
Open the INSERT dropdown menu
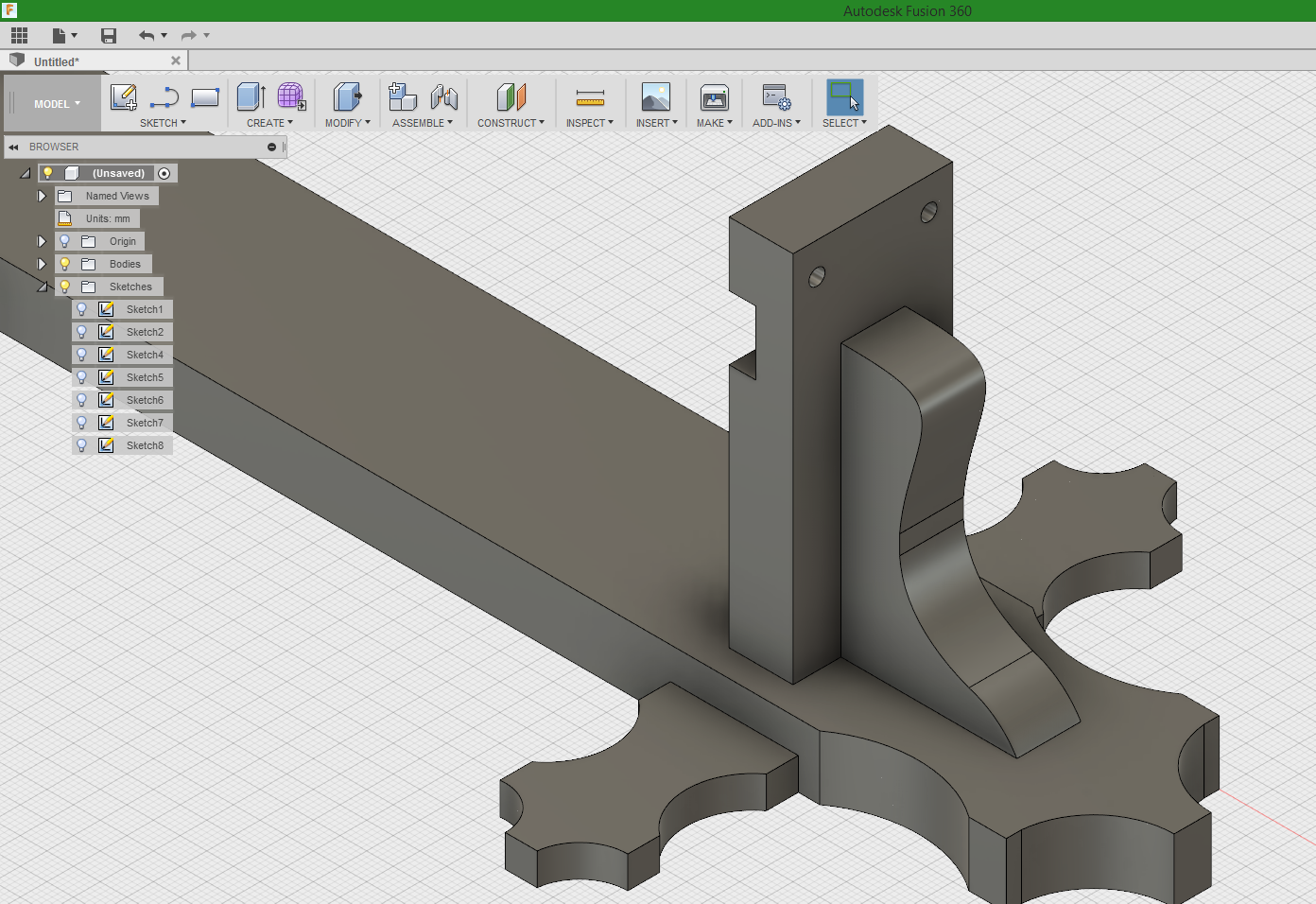pos(656,123)
